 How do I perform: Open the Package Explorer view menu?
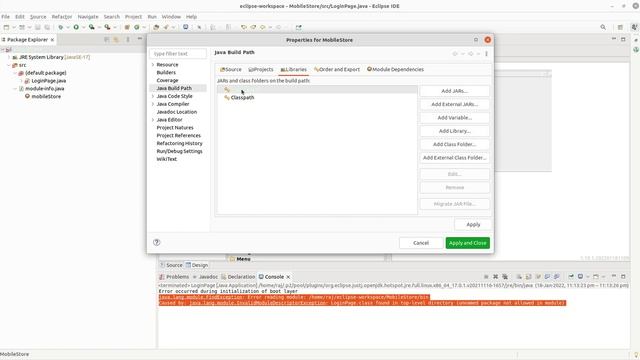(128, 40)
